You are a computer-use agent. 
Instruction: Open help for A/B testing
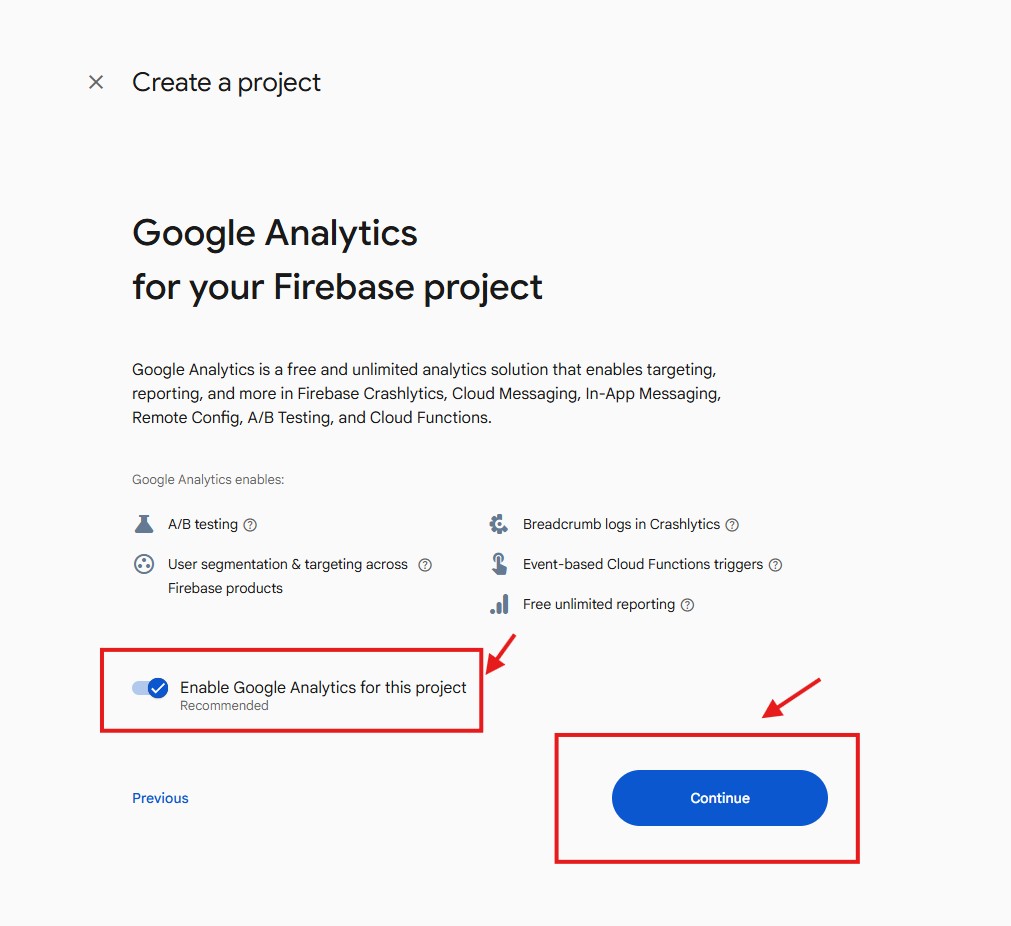(x=251, y=525)
